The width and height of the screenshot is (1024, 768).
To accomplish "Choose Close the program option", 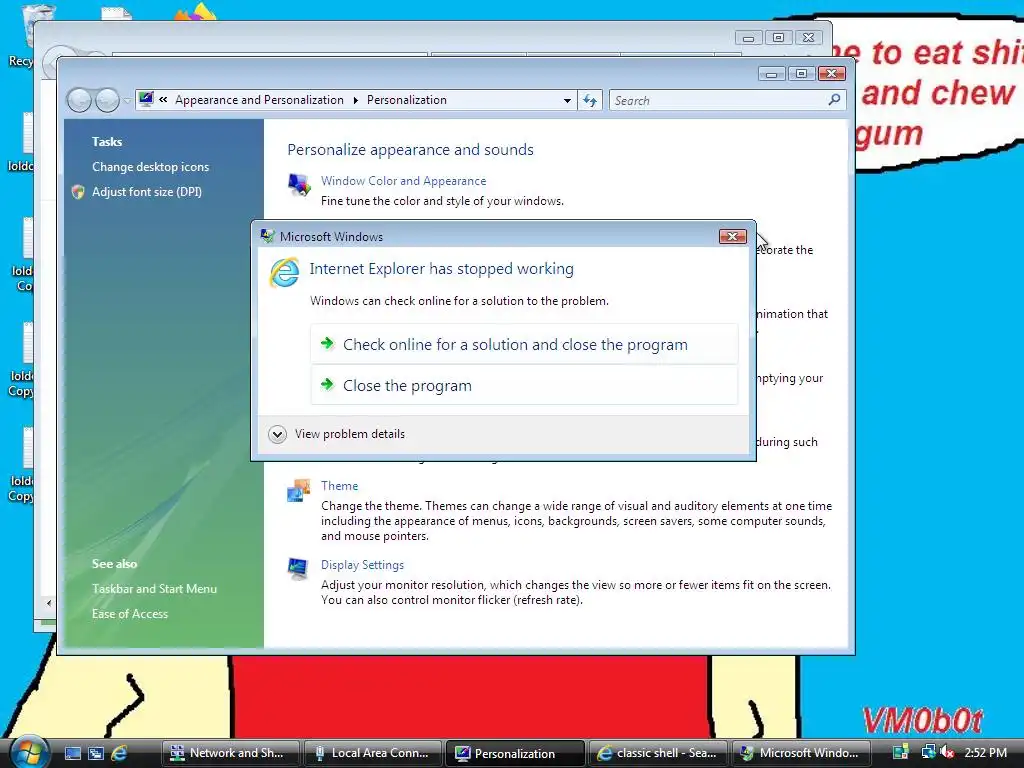I will [x=524, y=385].
